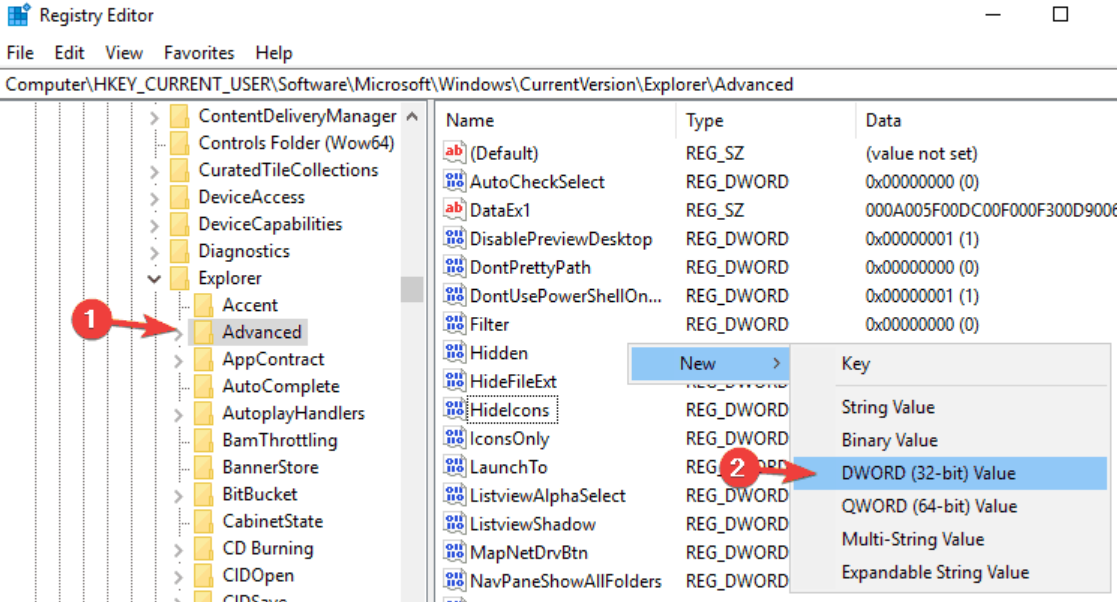1117x602 pixels.
Task: Click the tree pane vertical scrollbar thumb
Action: [x=412, y=289]
